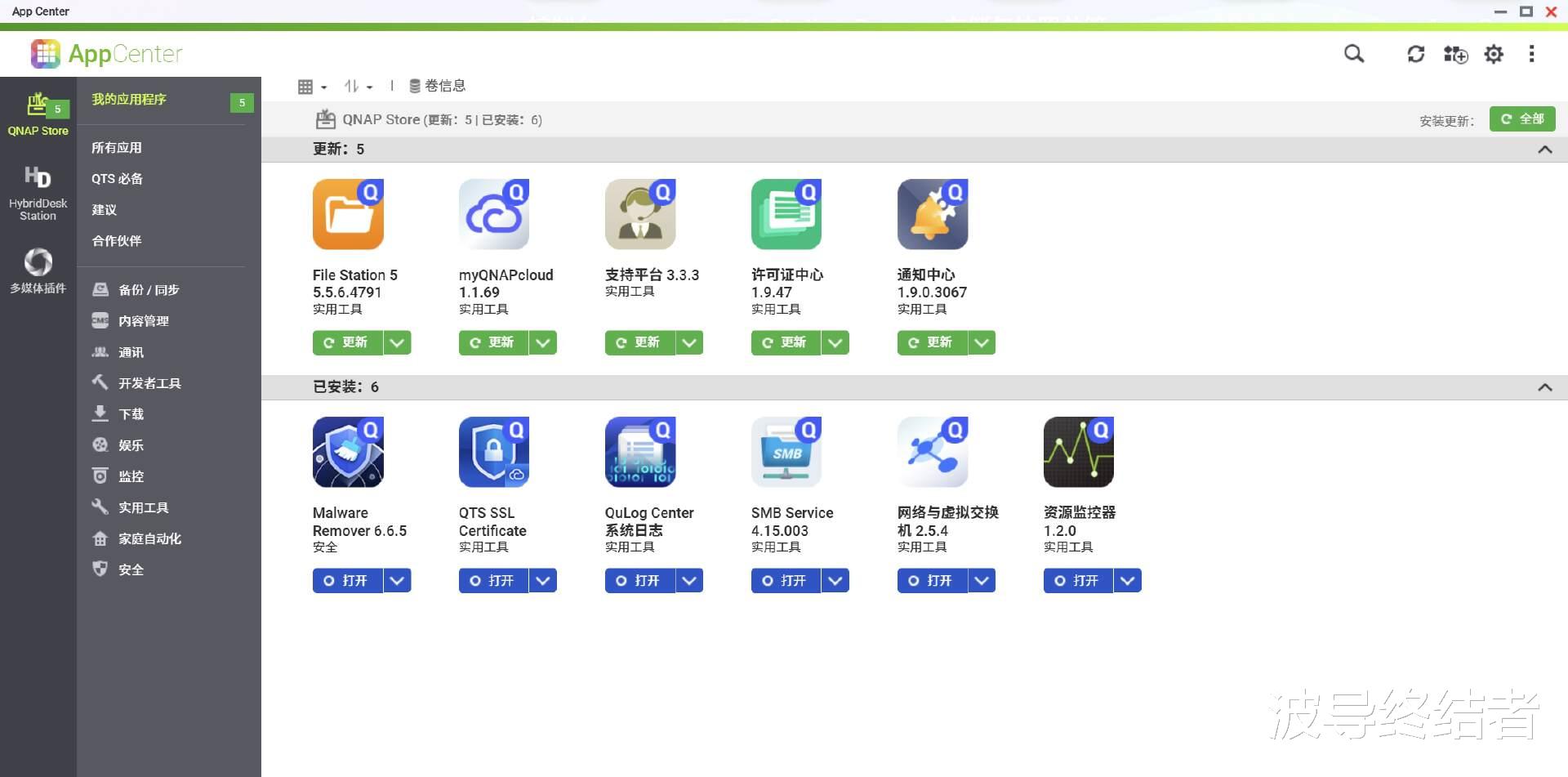The height and width of the screenshot is (777, 1568).
Task: Click the 支持平台 app icon
Action: 641,214
